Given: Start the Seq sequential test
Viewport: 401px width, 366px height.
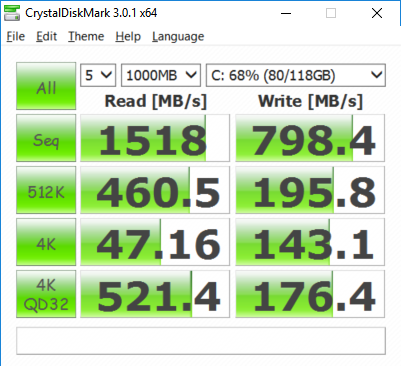Looking at the screenshot, I should (46, 138).
